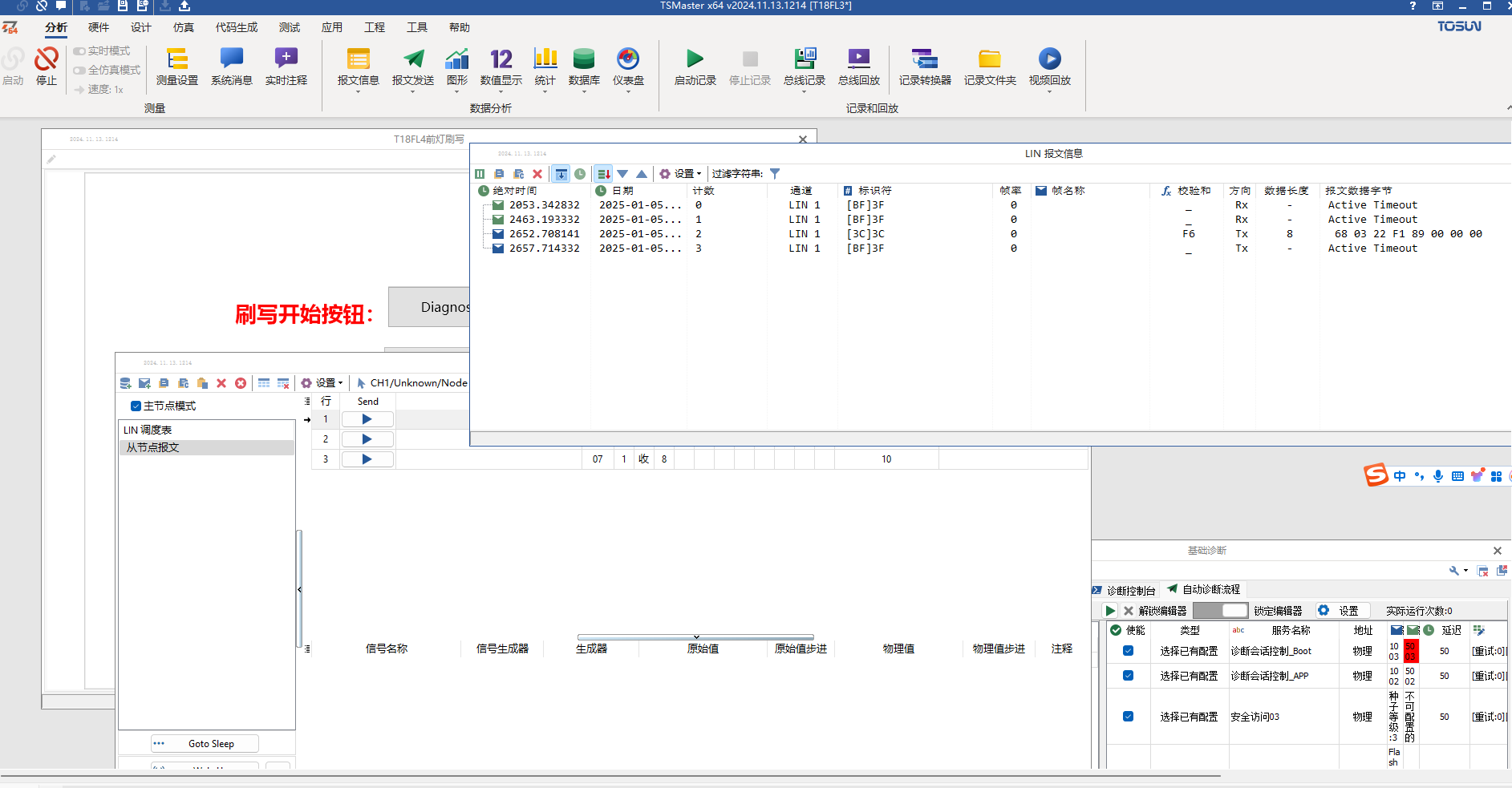Screen dimensions: 1512x788
Task: Toggle the 解锁编辑器/锁定编辑器 switch
Action: pos(1220,611)
